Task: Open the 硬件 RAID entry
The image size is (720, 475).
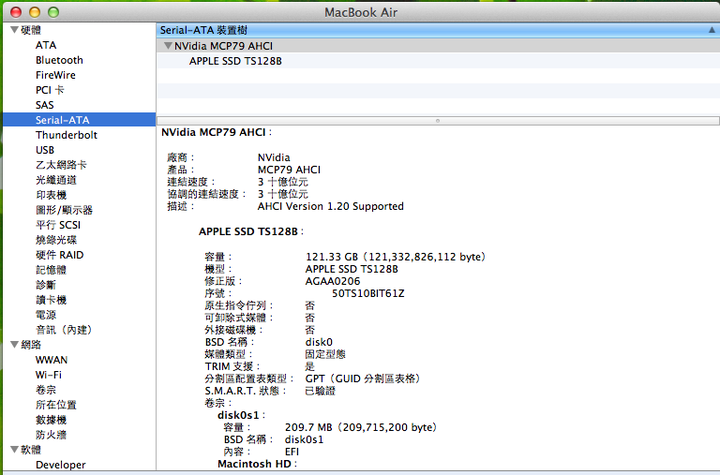Action: click(x=60, y=255)
